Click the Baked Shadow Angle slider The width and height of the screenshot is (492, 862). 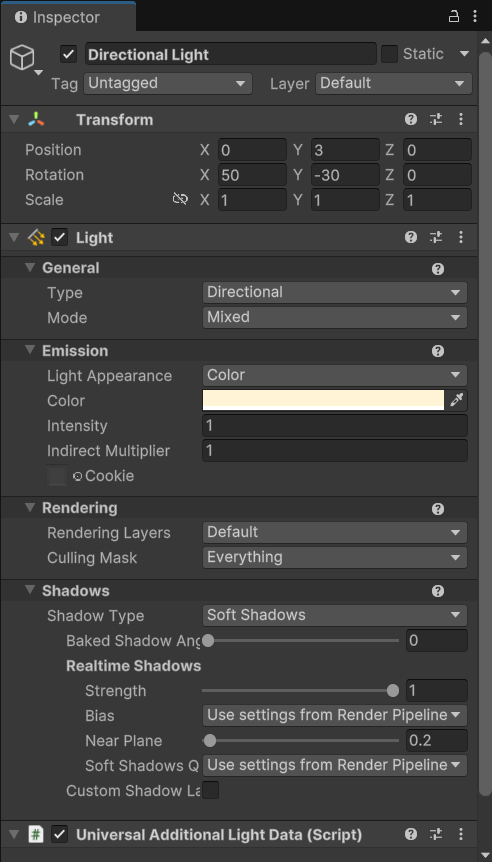(x=301, y=640)
